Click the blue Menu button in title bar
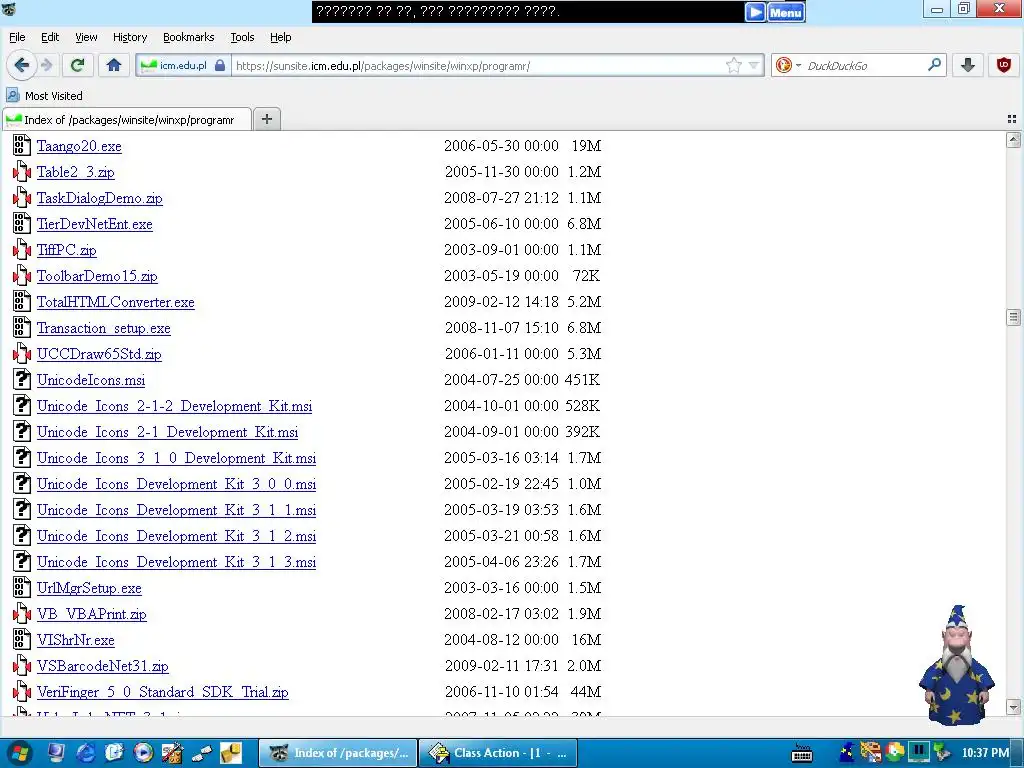This screenshot has height=768, width=1024. coord(786,12)
